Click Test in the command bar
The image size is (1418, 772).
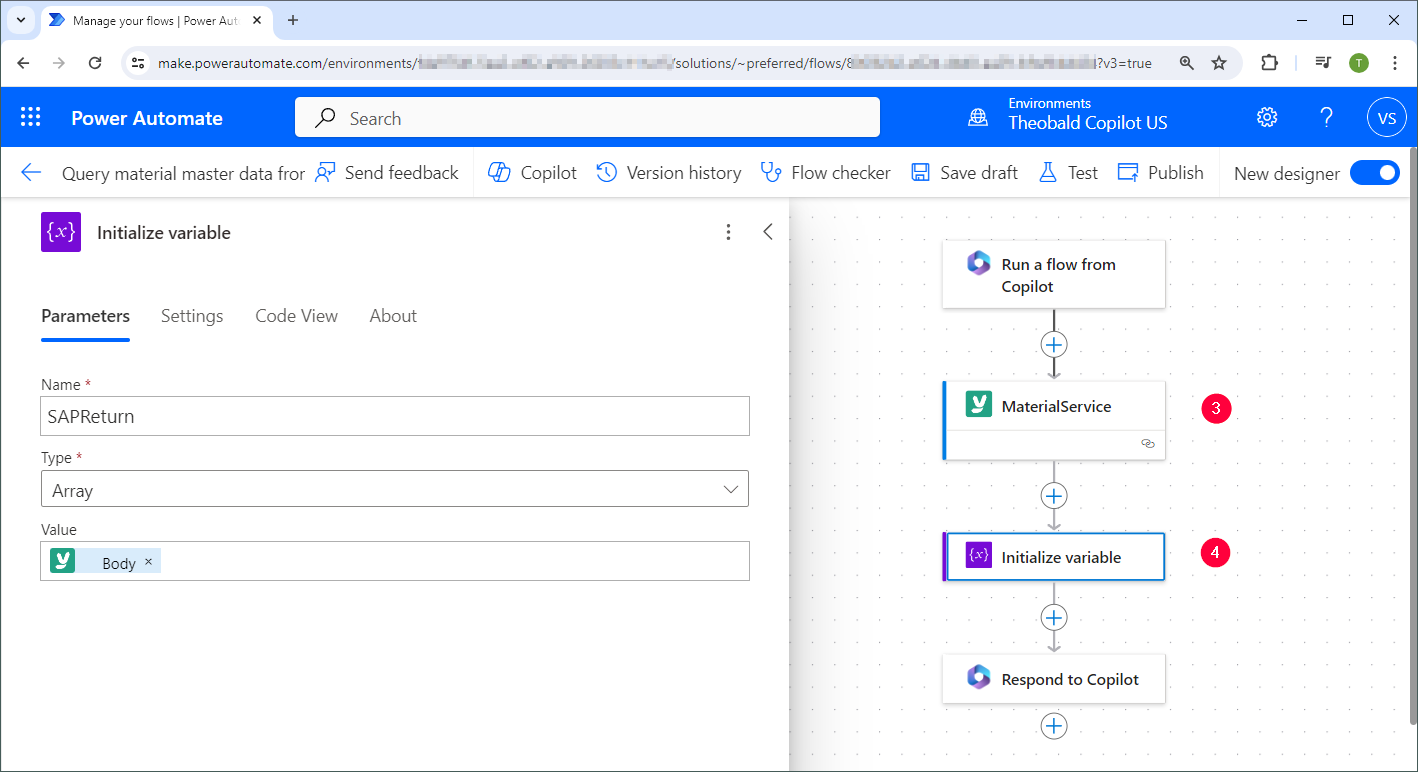coord(1068,173)
